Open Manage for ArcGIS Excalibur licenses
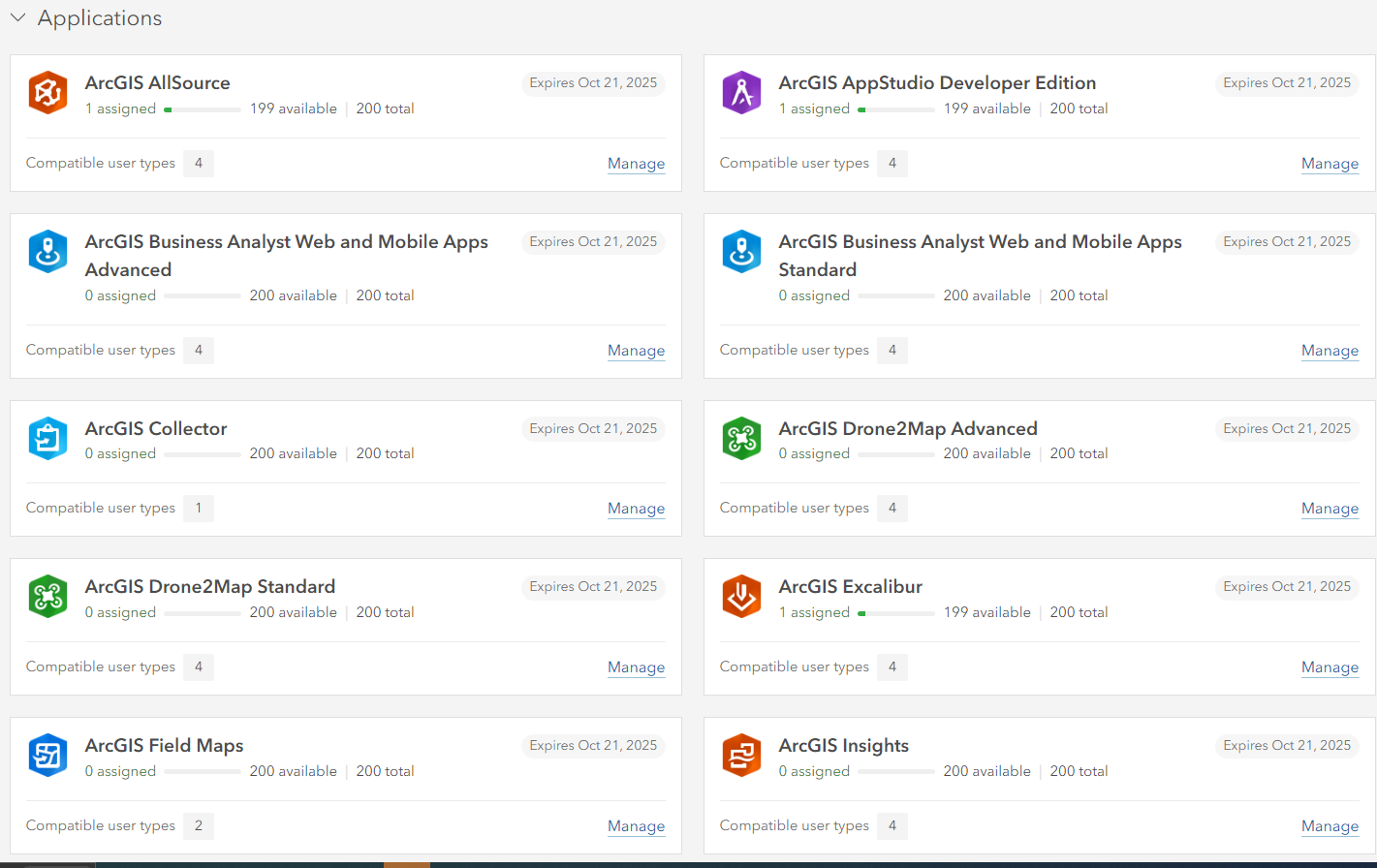 (1330, 666)
